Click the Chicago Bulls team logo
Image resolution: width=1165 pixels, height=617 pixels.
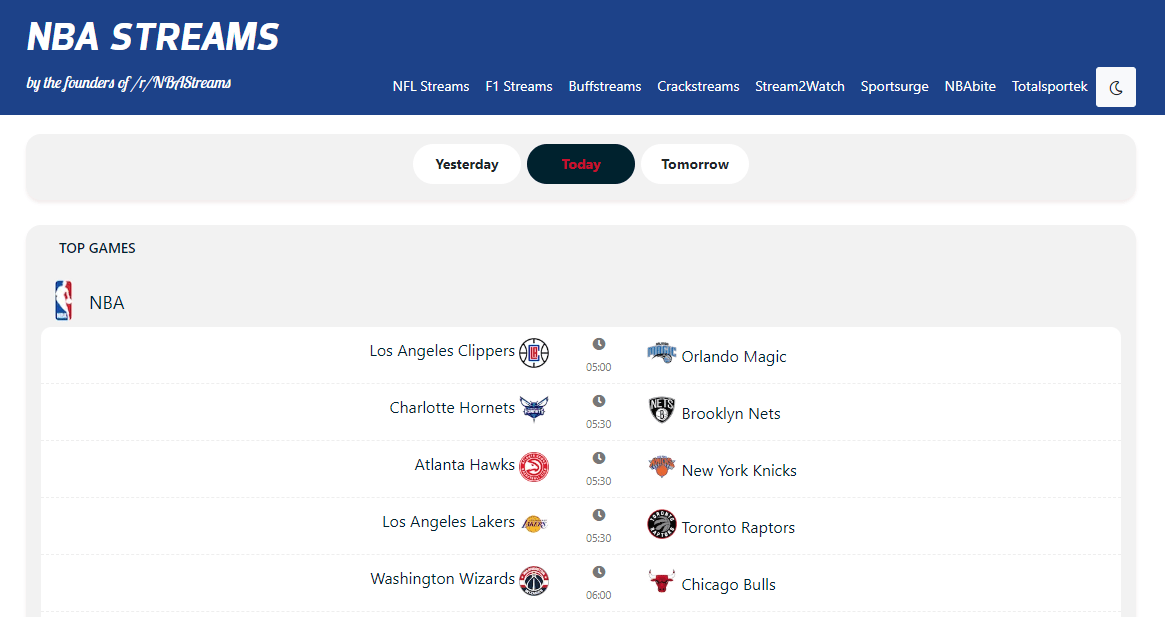point(661,581)
